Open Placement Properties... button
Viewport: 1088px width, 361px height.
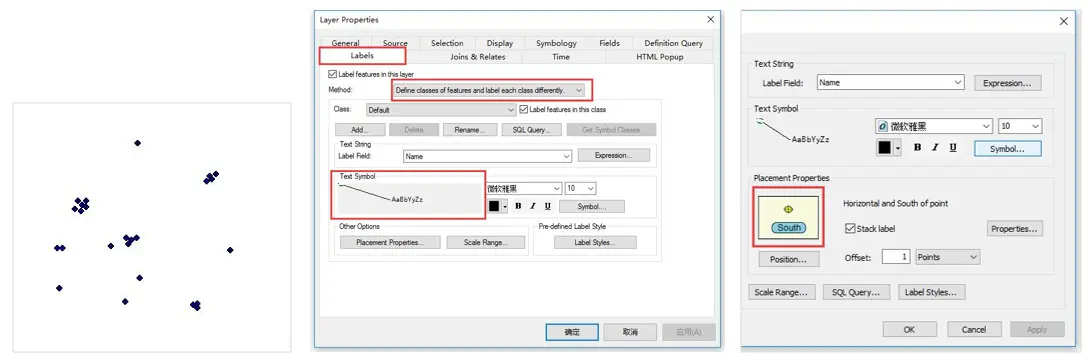390,242
